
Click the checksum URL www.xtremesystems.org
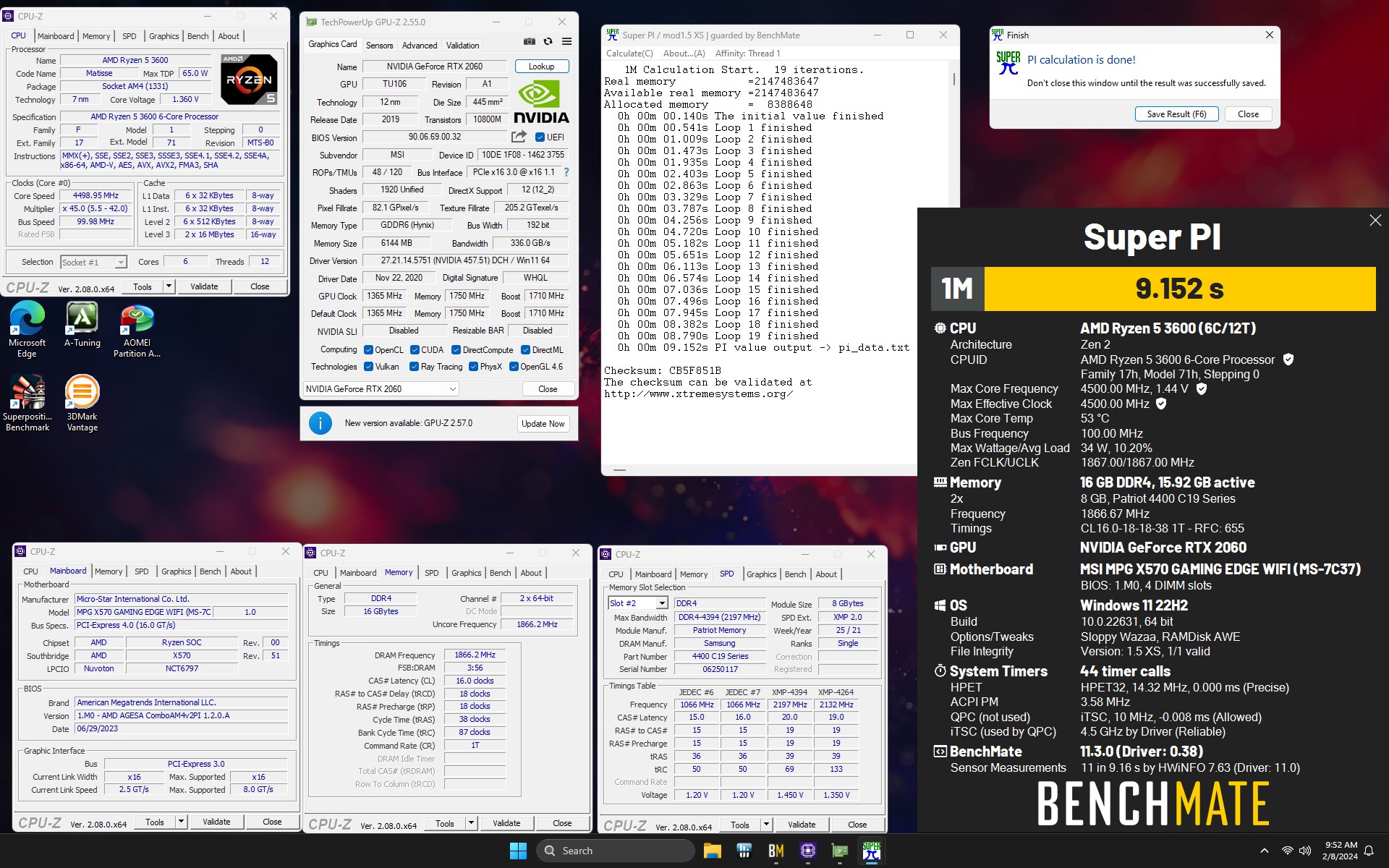[x=698, y=394]
